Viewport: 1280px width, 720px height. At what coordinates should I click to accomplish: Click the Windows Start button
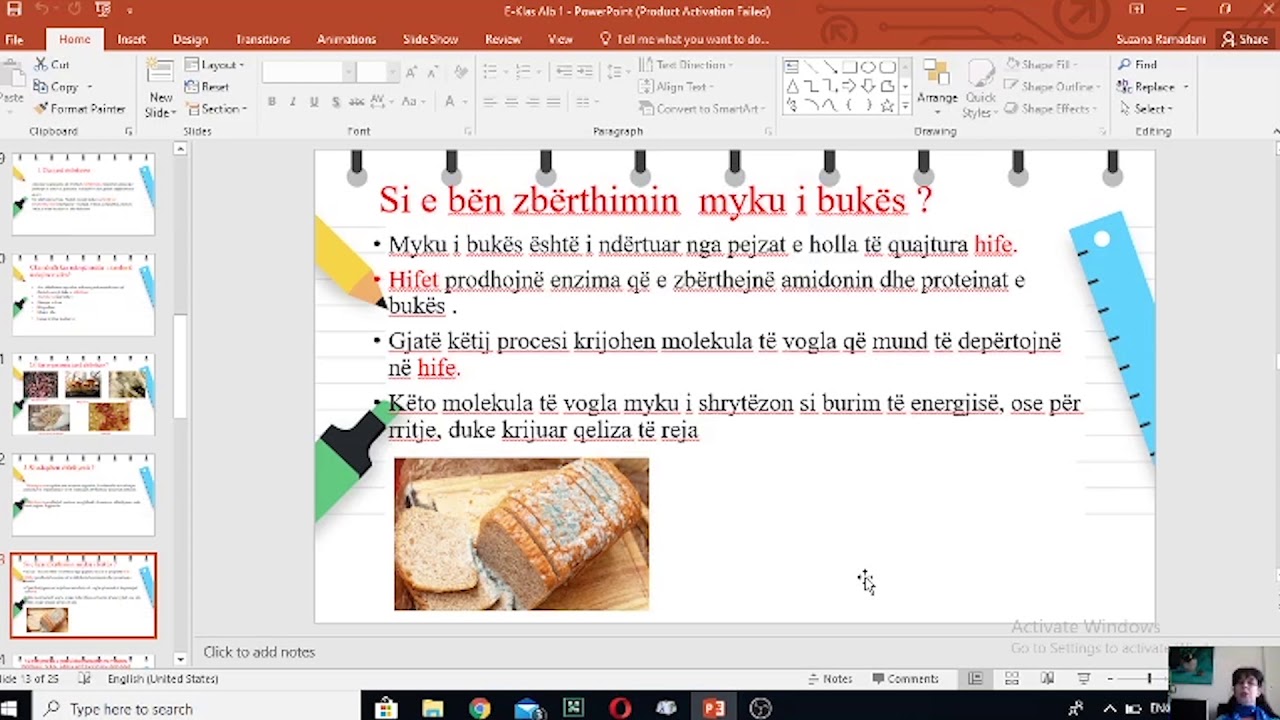click(10, 709)
